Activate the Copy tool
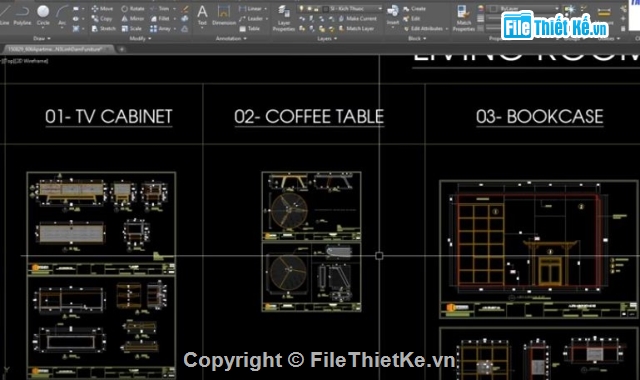Screen dimensions: 640x380 point(102,18)
